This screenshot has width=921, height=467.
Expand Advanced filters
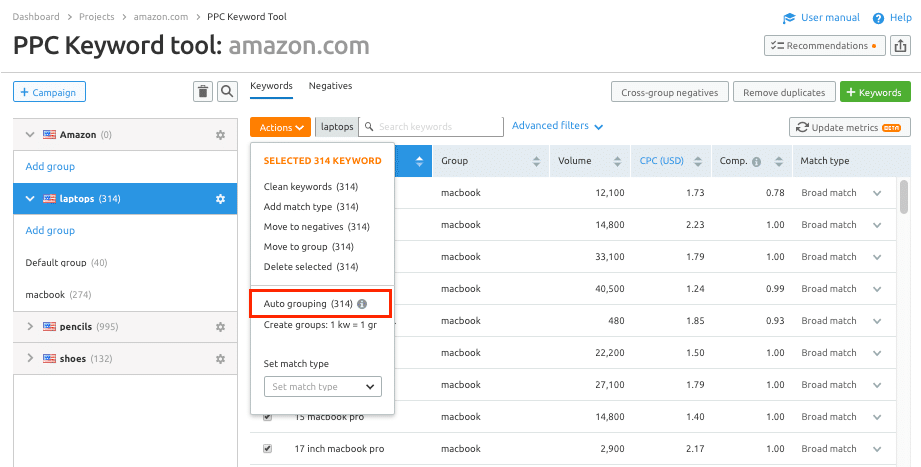click(557, 126)
